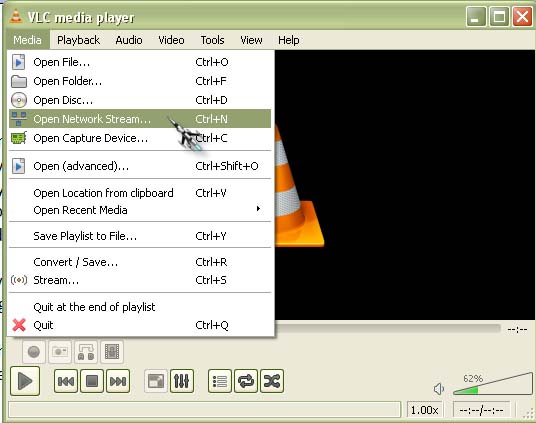536x423 pixels.
Task: Click the Record button
Action: tap(34, 352)
